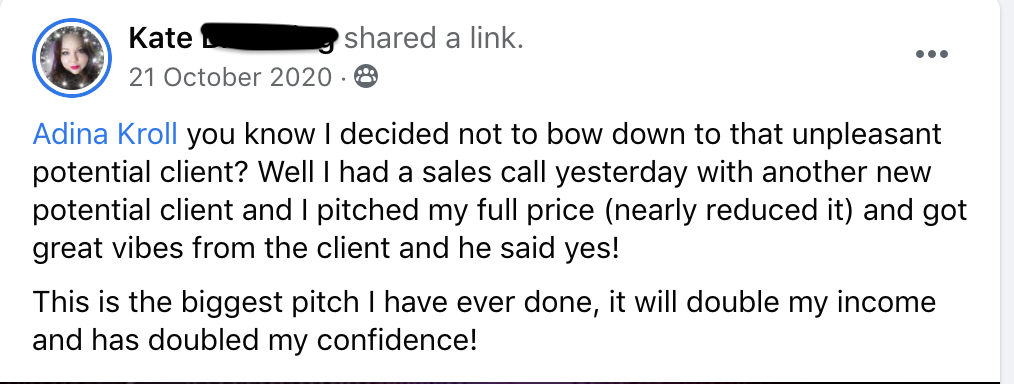Click the blue story ring around avatar
The width and height of the screenshot is (1014, 384).
point(72,58)
